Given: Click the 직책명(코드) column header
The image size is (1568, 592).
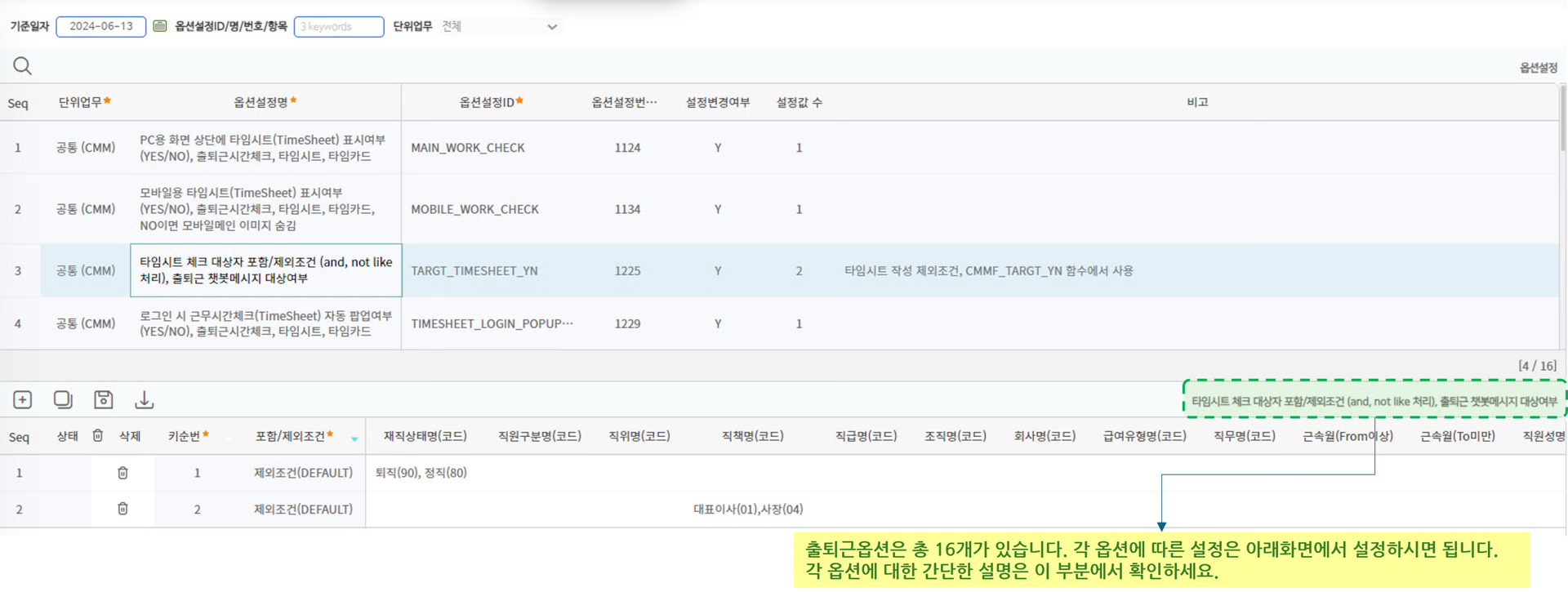Looking at the screenshot, I should 752,436.
